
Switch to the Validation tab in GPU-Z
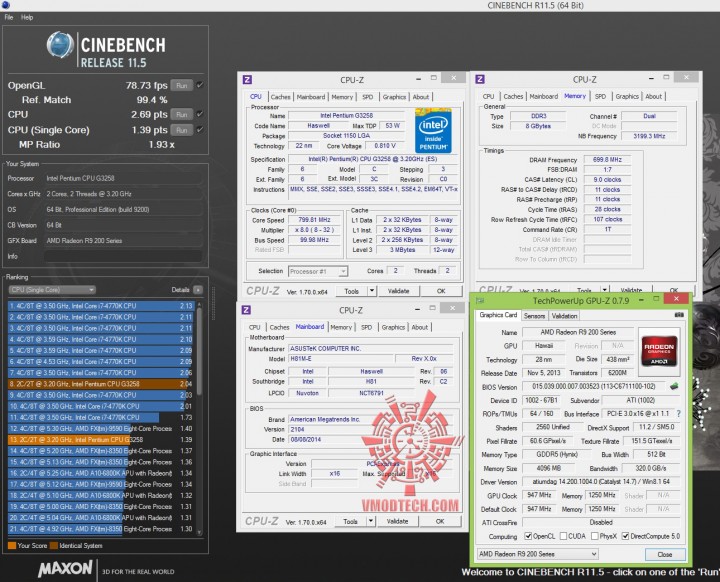coord(564,316)
